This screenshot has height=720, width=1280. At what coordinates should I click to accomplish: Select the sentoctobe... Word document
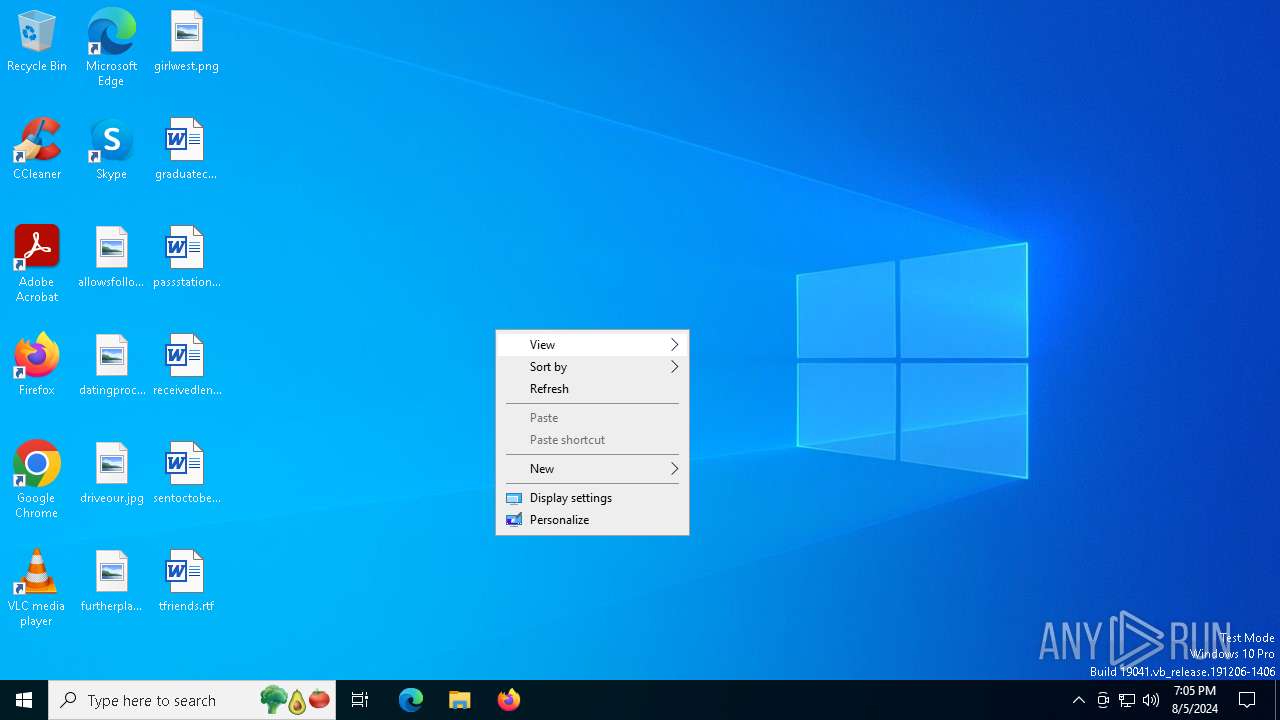coord(186,474)
